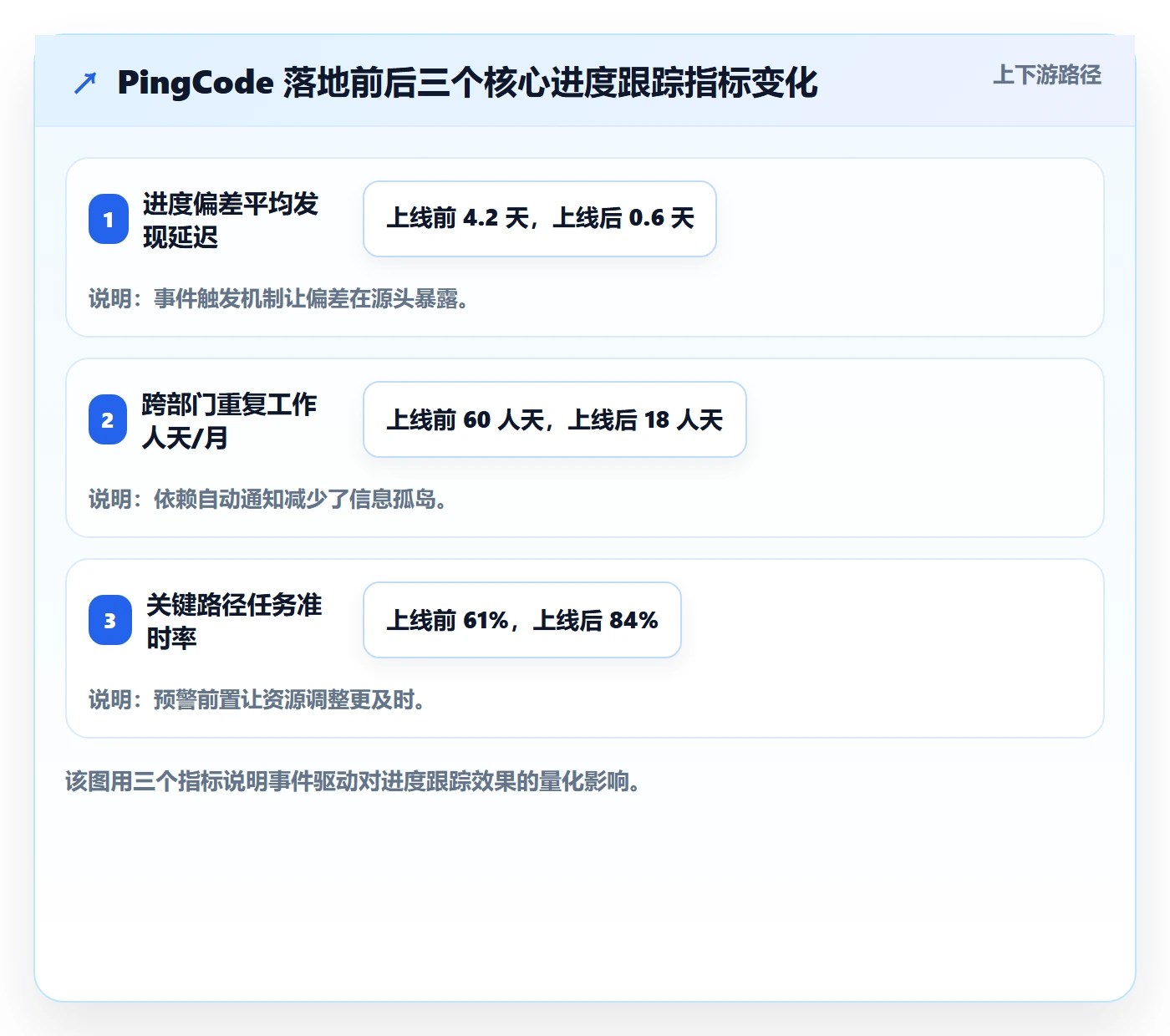Select the summary line 该图用三个指标说明事件驱动
Viewport: 1170px width, 1036px height.
(x=353, y=782)
